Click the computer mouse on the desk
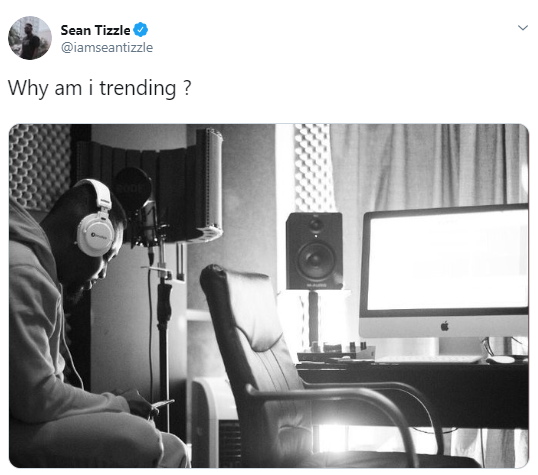Image resolution: width=538 pixels, height=475 pixels. click(501, 359)
